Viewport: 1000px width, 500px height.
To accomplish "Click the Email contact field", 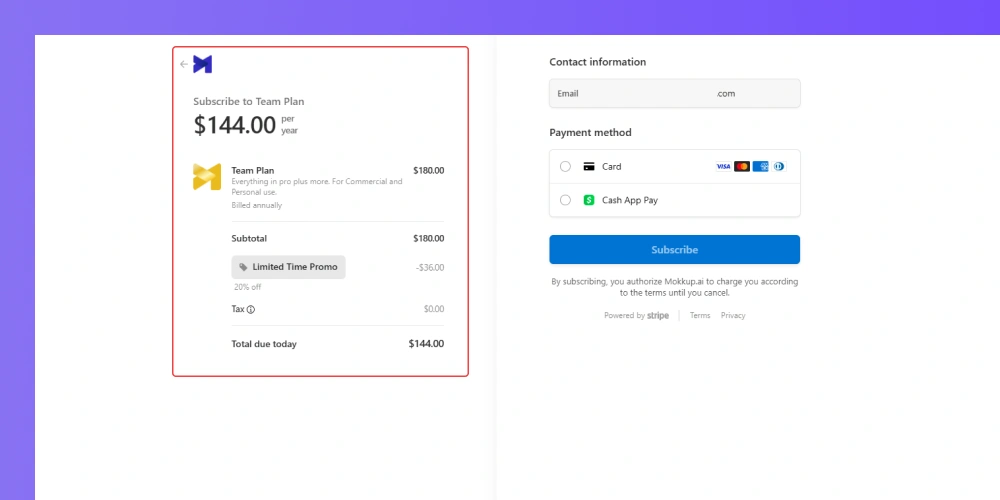I will 675,93.
